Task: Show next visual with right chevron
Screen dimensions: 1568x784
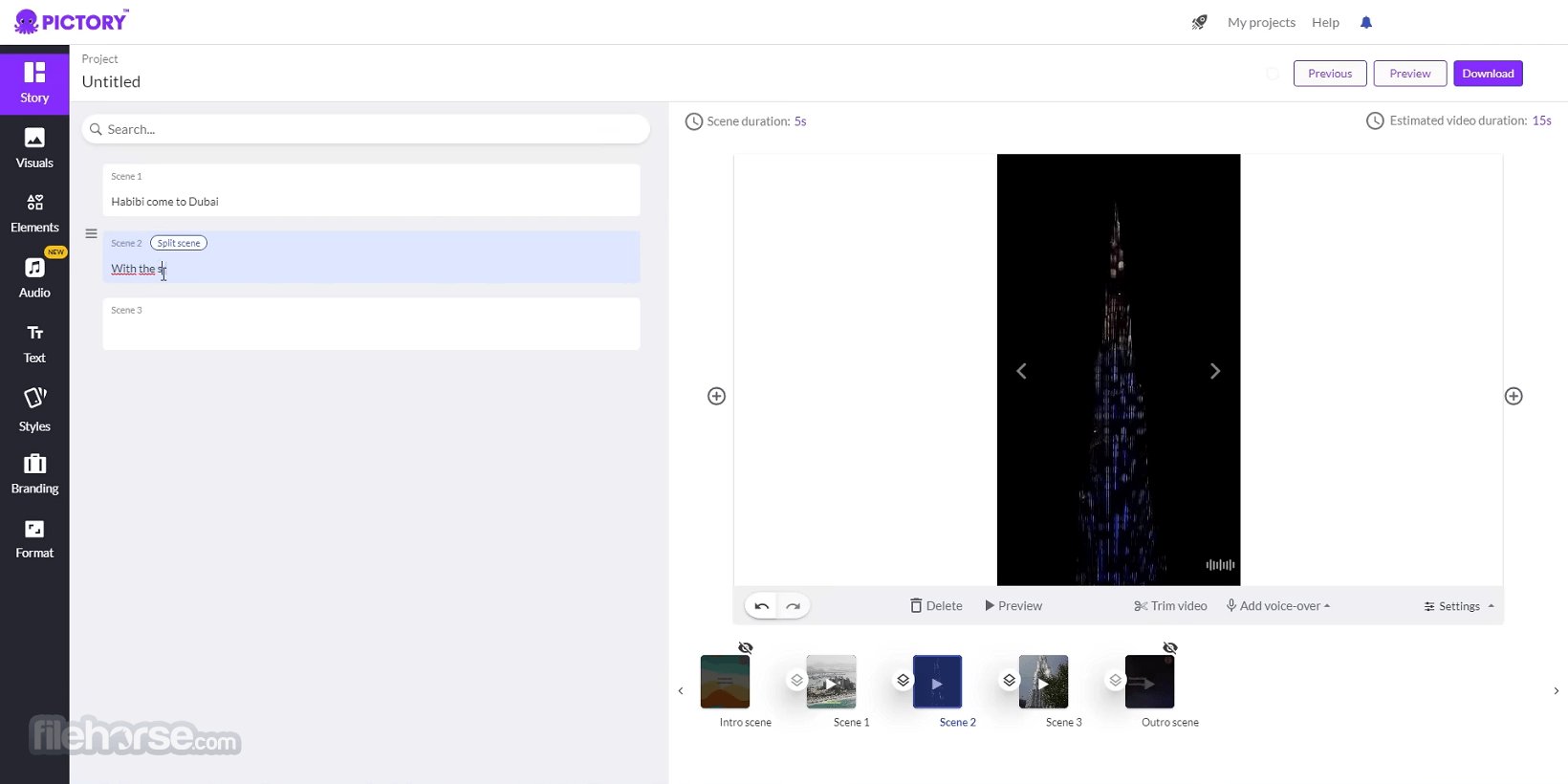Action: 1215,371
